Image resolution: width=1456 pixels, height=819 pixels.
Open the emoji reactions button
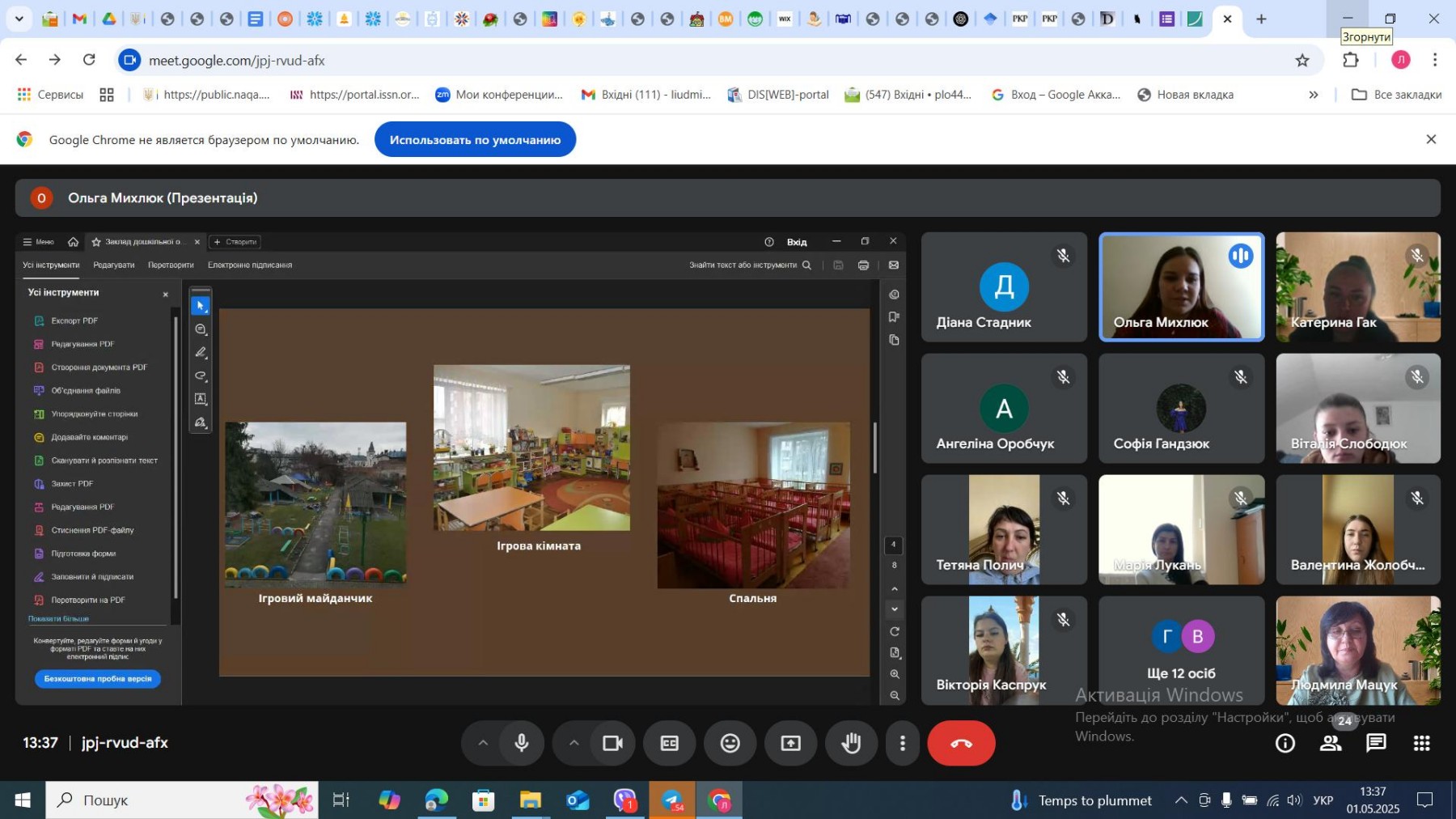point(730,743)
